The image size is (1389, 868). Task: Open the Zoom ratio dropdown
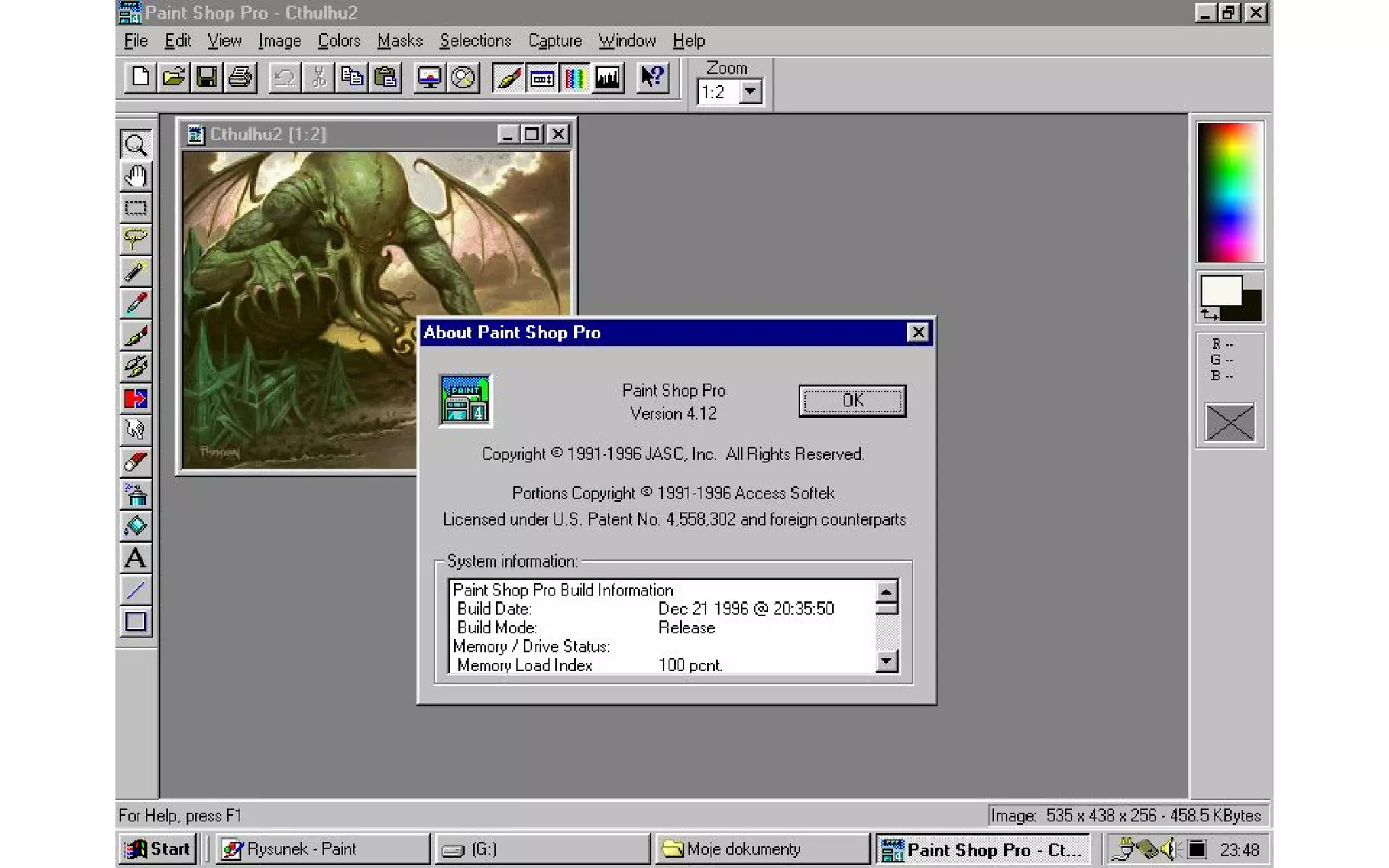click(x=750, y=92)
